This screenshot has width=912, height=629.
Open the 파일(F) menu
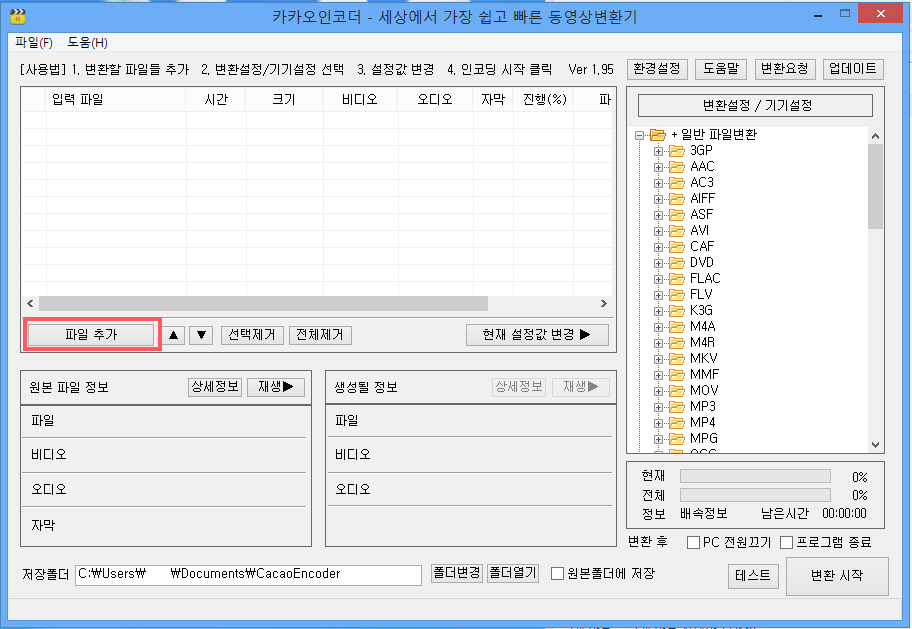click(34, 42)
